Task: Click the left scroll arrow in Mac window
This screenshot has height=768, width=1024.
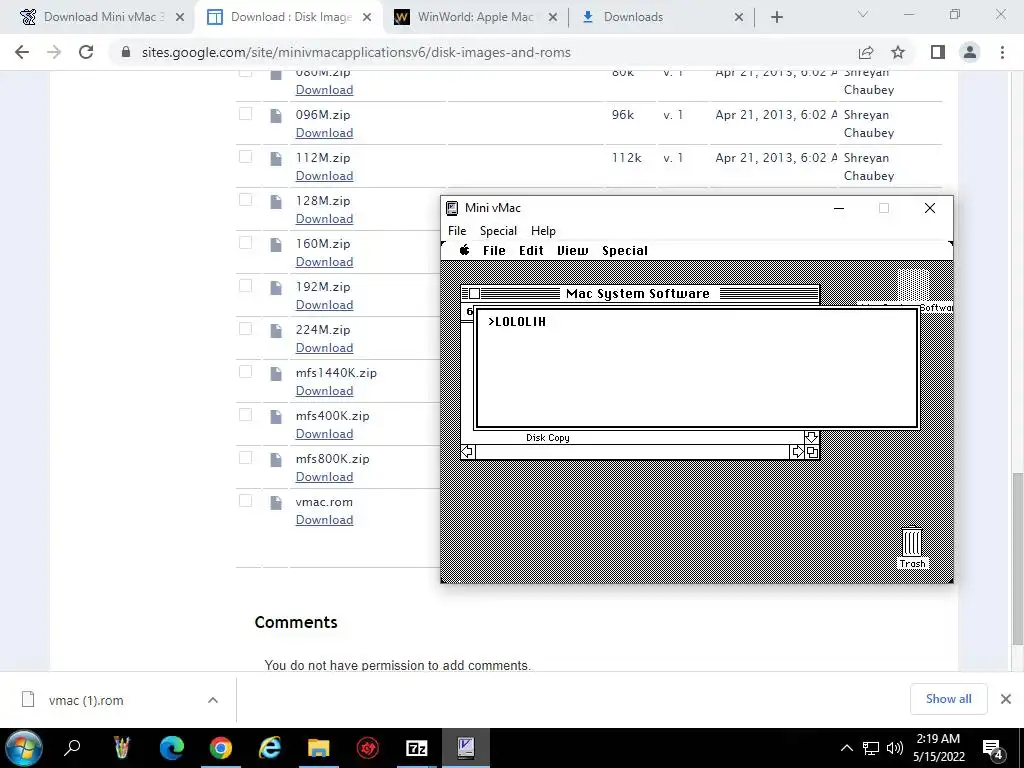Action: [468, 452]
